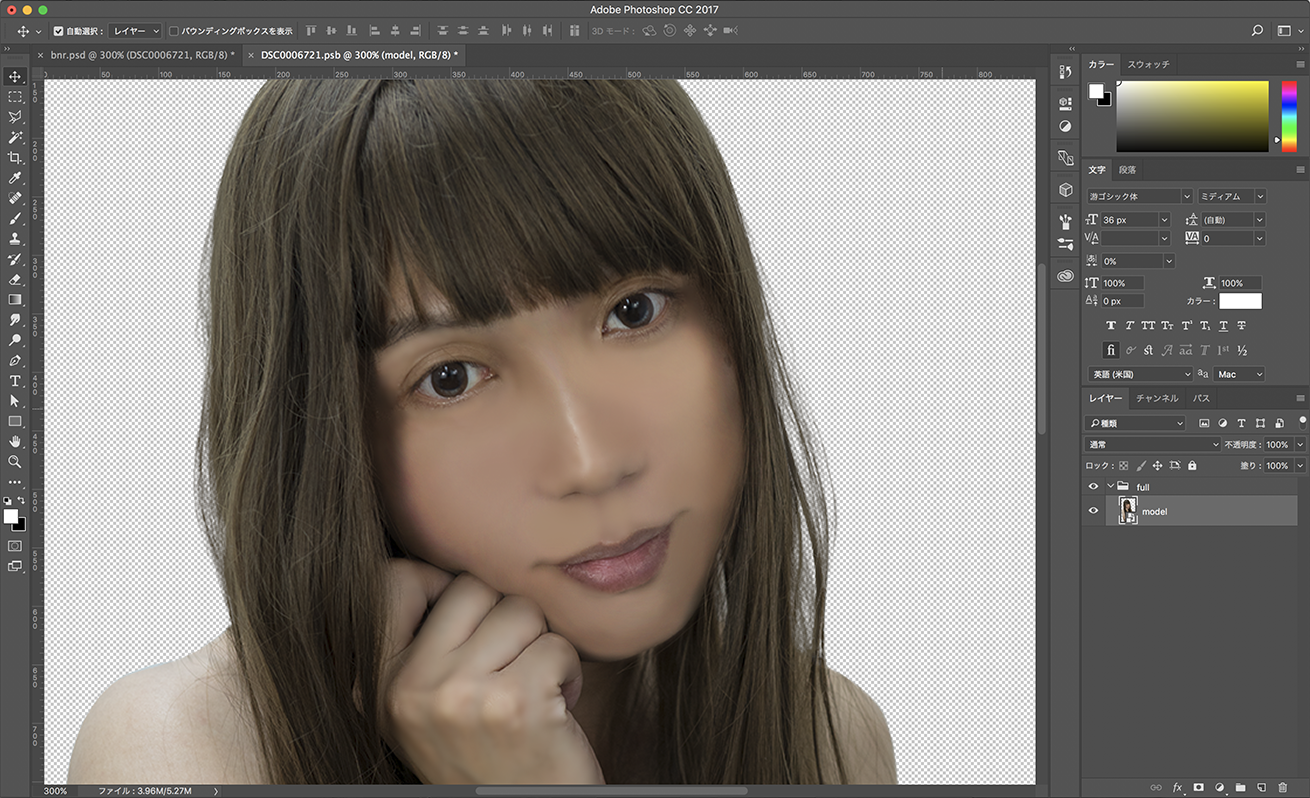Screen dimensions: 1310x798
Task: Open the 游ゴシック体 font family dropdown
Action: [x=1140, y=197]
